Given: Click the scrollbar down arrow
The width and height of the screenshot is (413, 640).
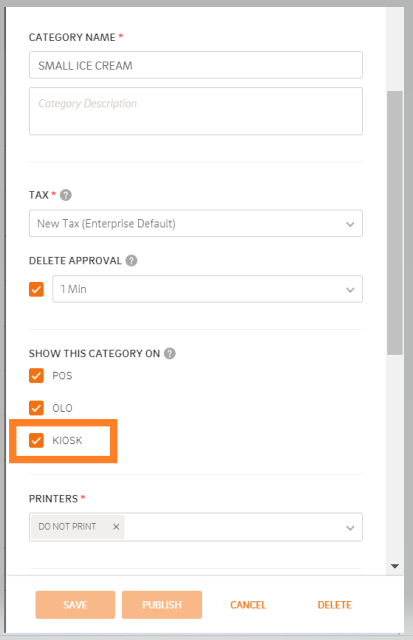Looking at the screenshot, I should click(x=395, y=566).
